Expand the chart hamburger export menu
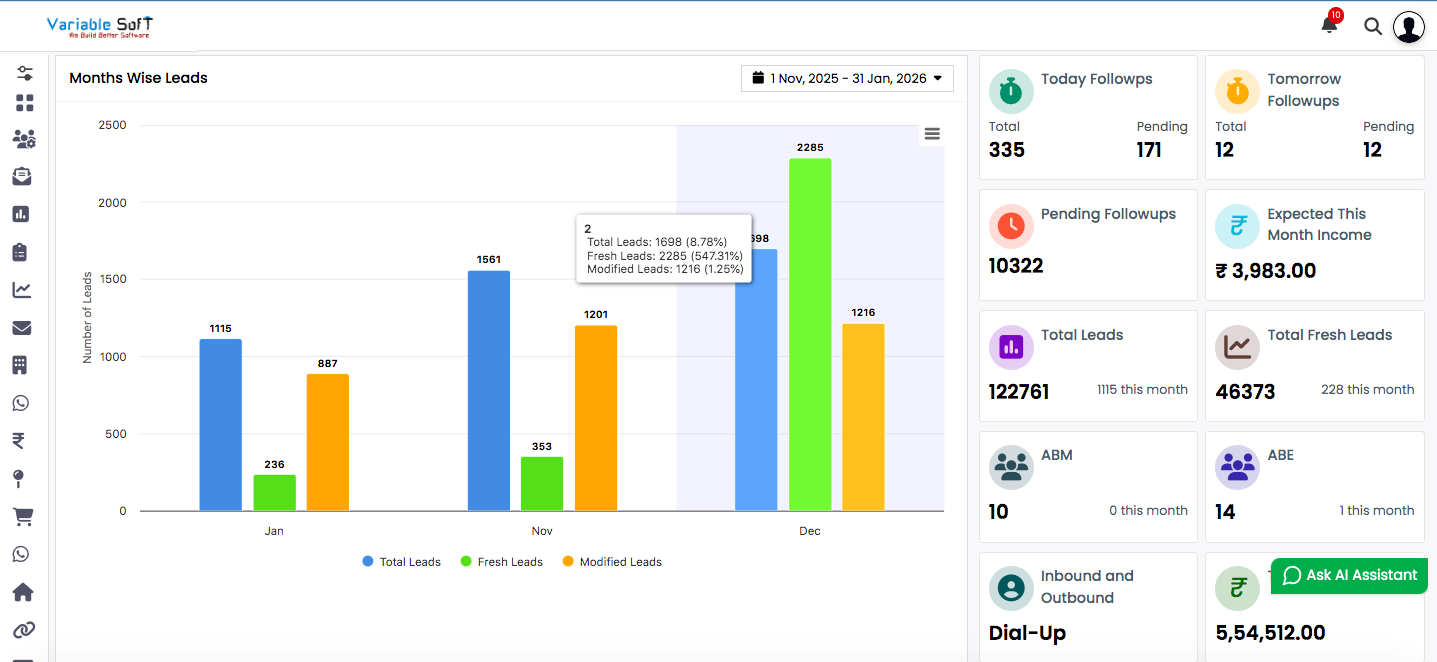 click(931, 133)
